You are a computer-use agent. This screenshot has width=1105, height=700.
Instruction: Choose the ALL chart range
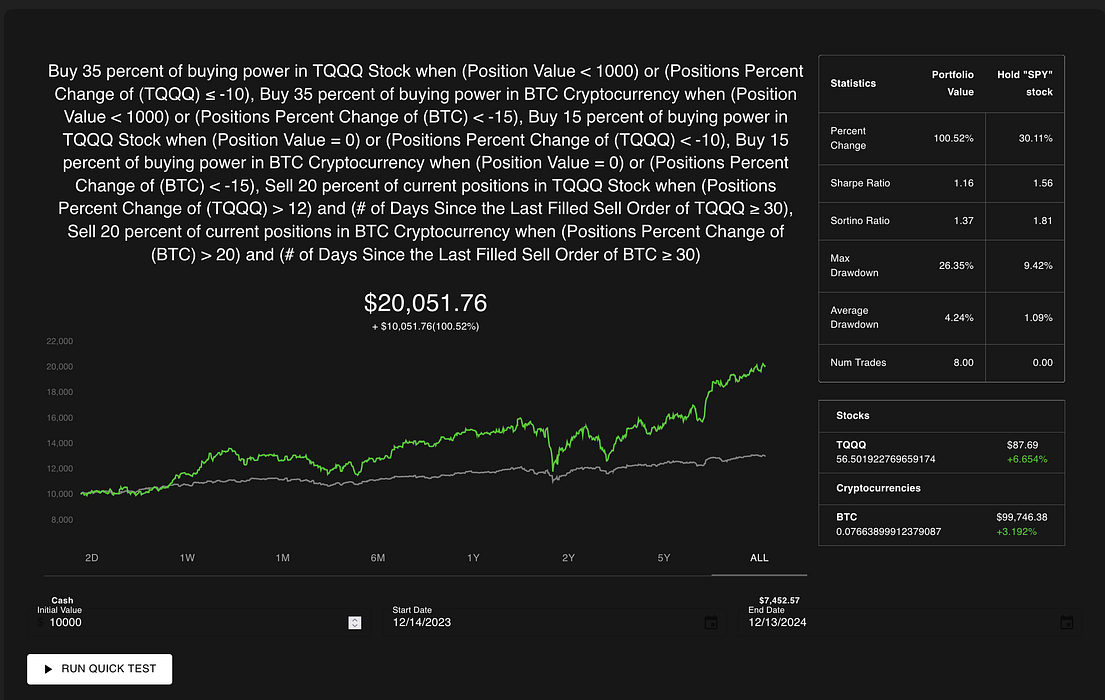[x=759, y=558]
